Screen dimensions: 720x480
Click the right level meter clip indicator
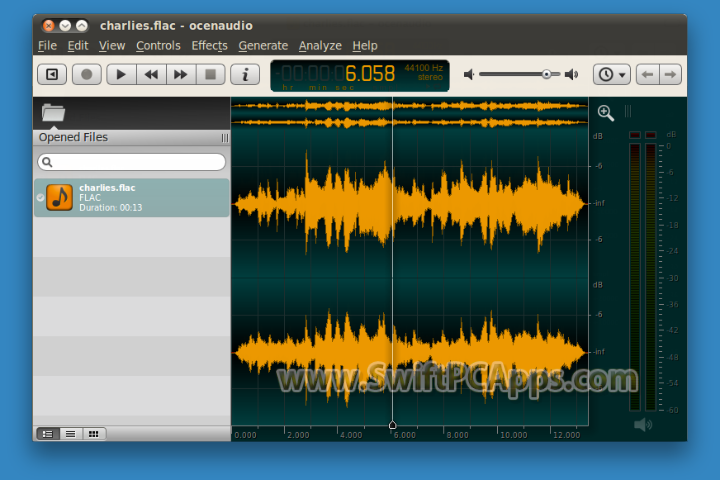[651, 135]
